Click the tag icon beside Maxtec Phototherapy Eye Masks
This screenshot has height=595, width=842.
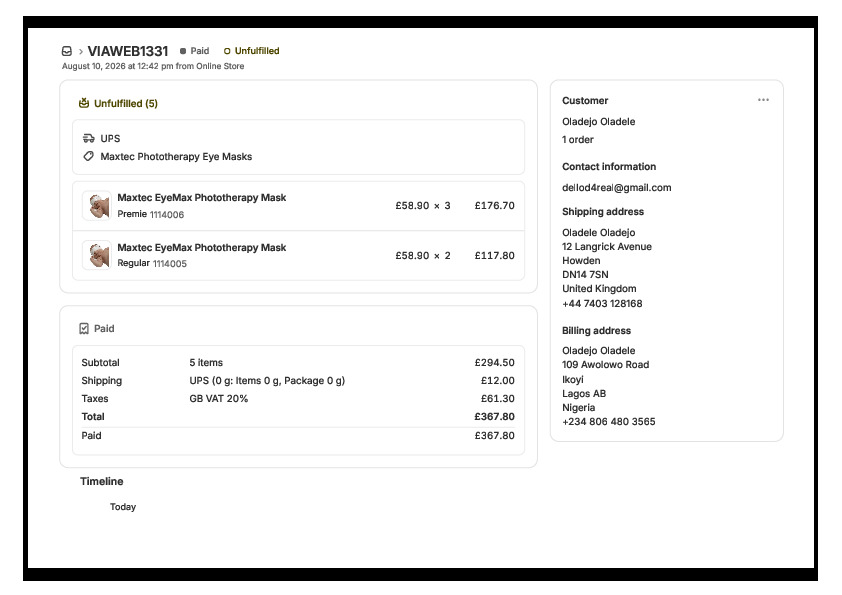point(89,156)
